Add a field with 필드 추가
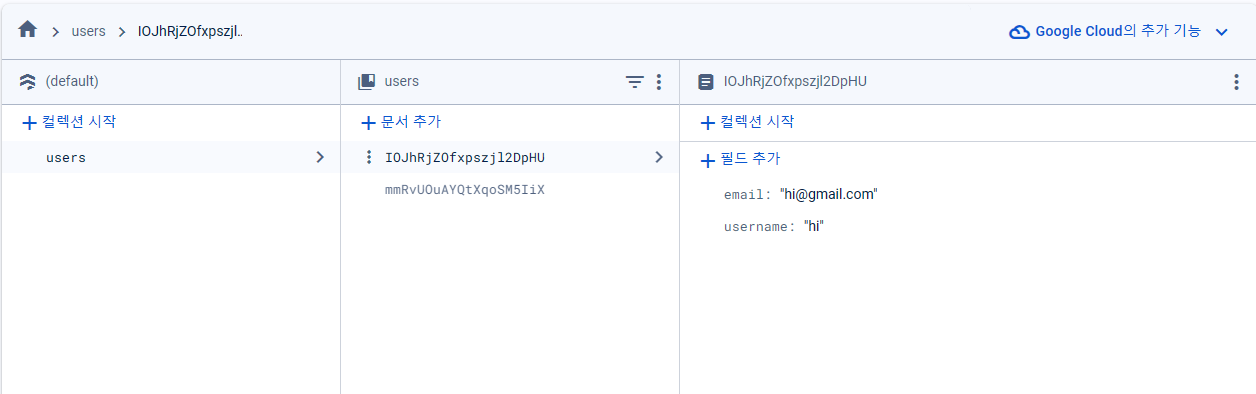The image size is (1256, 394). click(x=740, y=159)
